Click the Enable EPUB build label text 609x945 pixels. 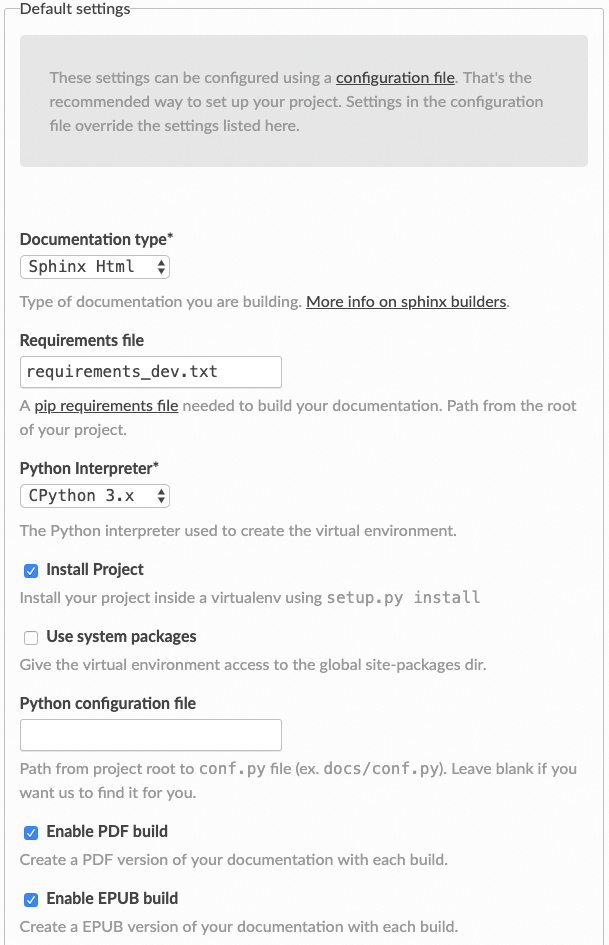point(112,899)
